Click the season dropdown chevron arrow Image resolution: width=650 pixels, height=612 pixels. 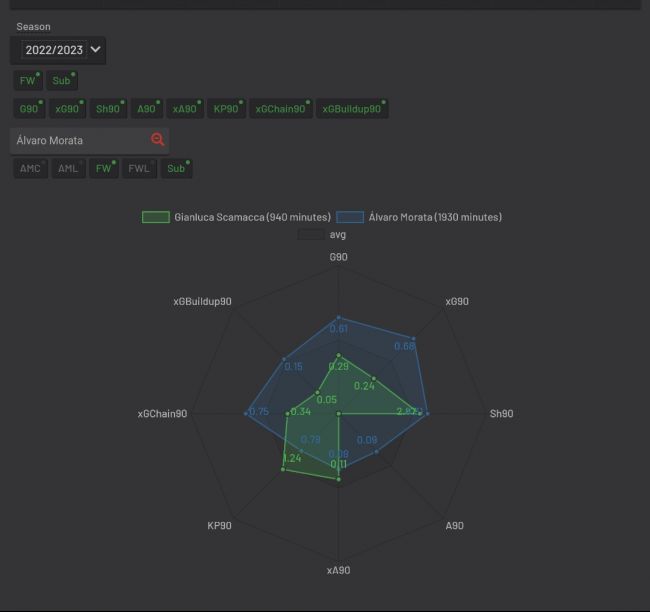(x=95, y=49)
